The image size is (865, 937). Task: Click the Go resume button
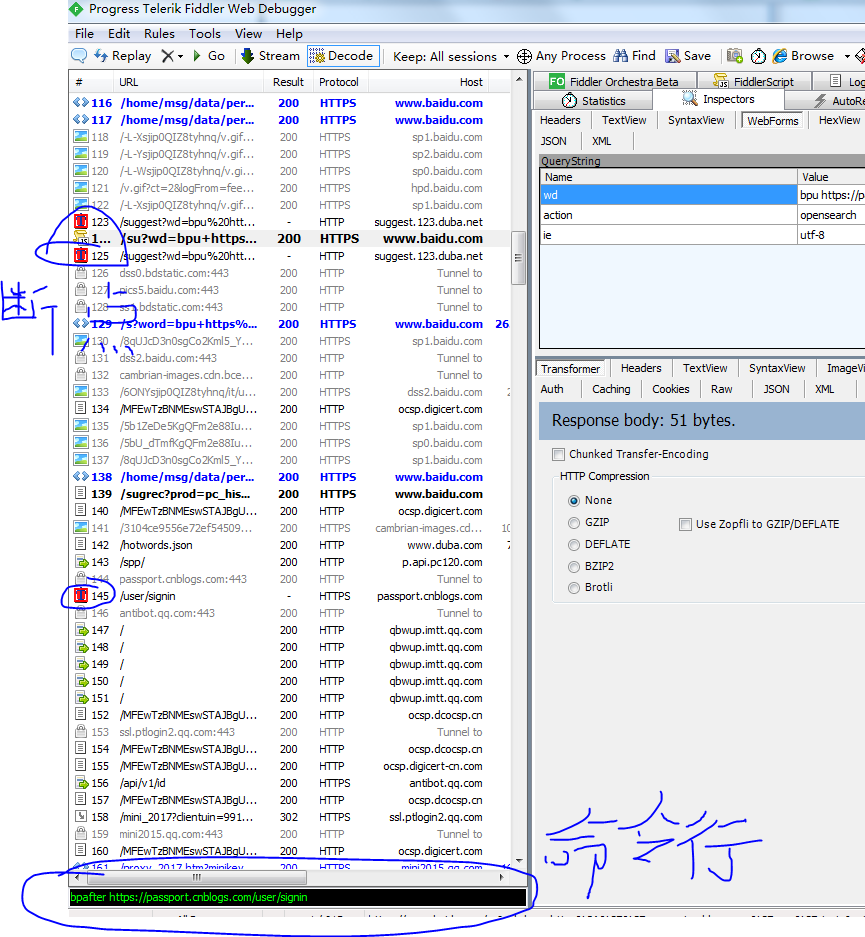[209, 56]
